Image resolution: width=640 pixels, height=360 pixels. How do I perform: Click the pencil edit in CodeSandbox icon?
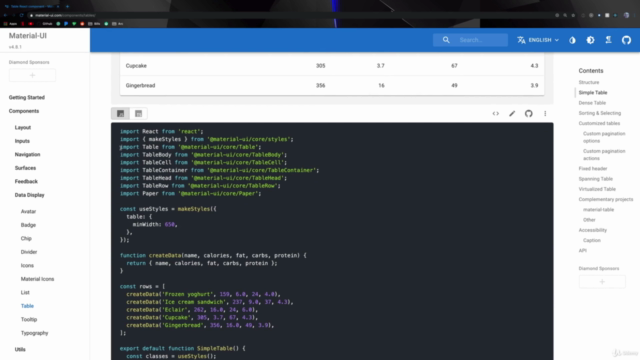[x=512, y=113]
